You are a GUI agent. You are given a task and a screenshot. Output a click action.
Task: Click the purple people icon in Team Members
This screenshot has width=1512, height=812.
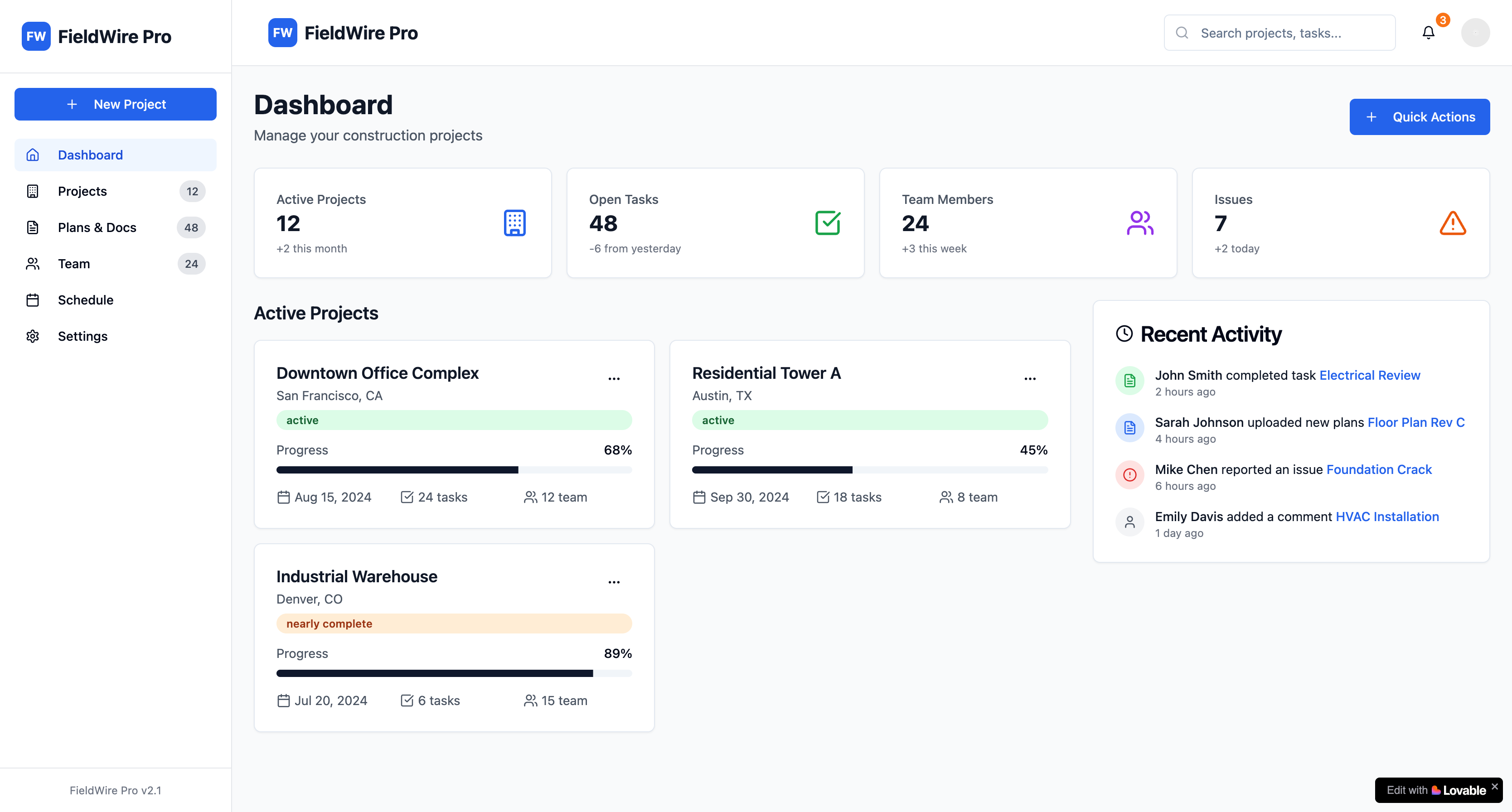1140,223
